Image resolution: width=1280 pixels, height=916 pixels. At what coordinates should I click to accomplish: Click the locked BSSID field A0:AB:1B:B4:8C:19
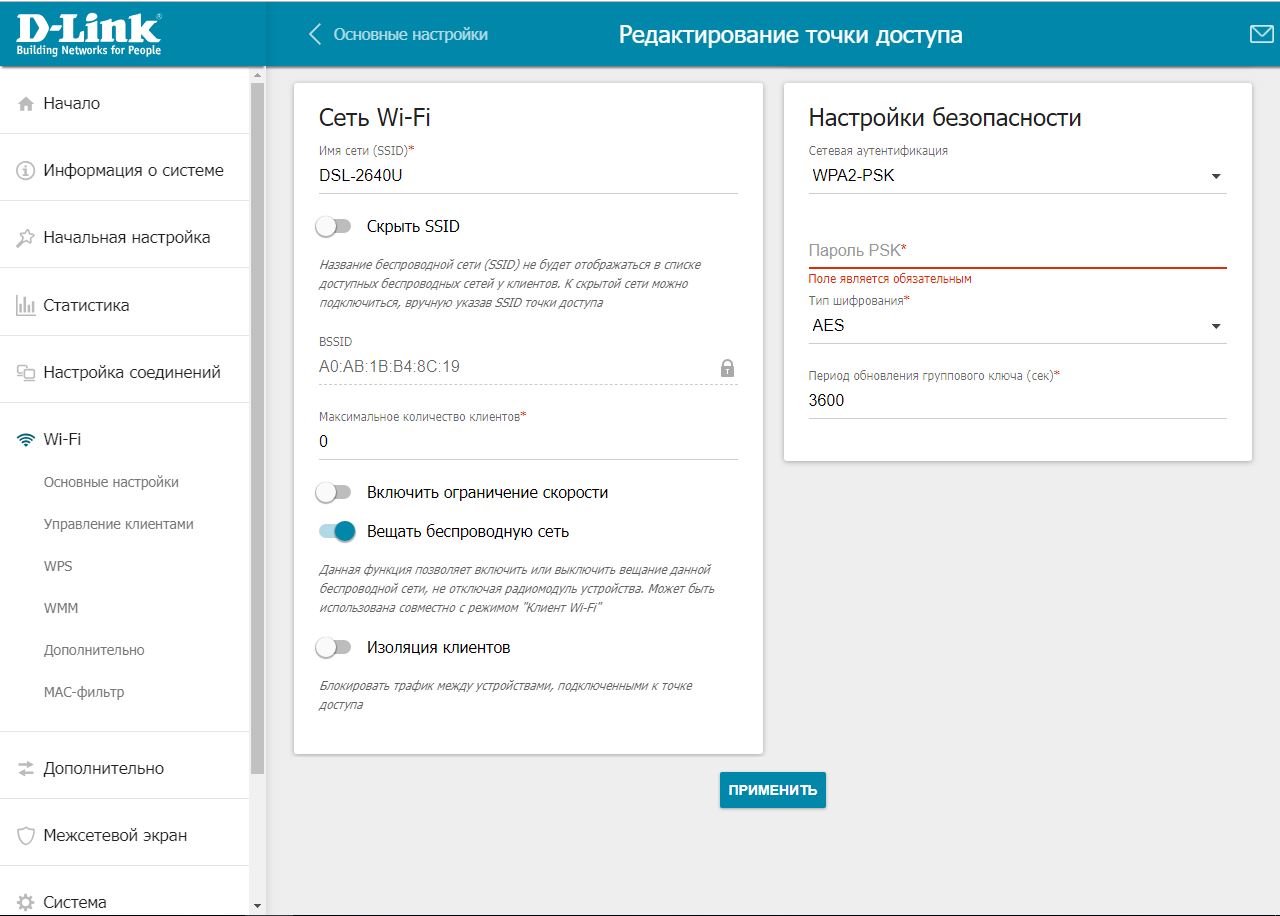(x=528, y=367)
